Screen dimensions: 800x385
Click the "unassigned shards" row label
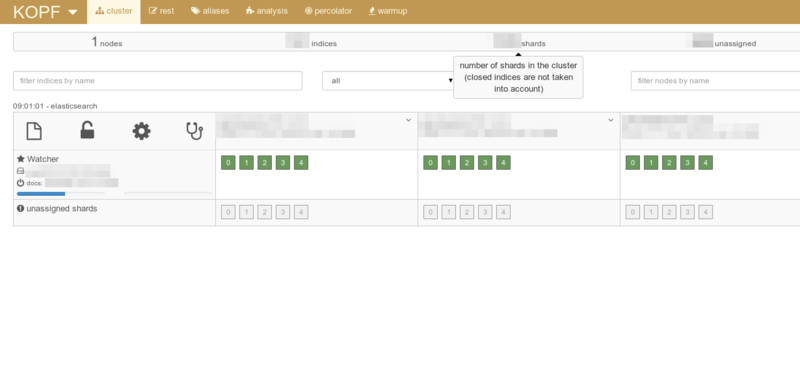click(x=62, y=209)
